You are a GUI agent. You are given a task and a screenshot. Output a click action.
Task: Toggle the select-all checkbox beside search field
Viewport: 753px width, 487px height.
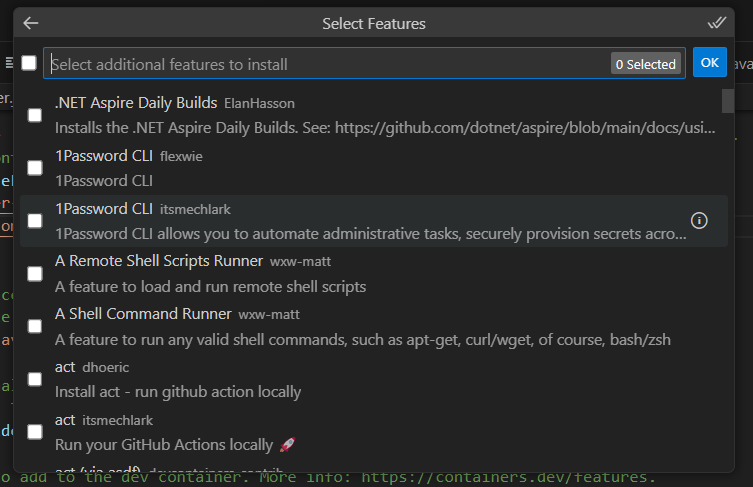pos(29,63)
